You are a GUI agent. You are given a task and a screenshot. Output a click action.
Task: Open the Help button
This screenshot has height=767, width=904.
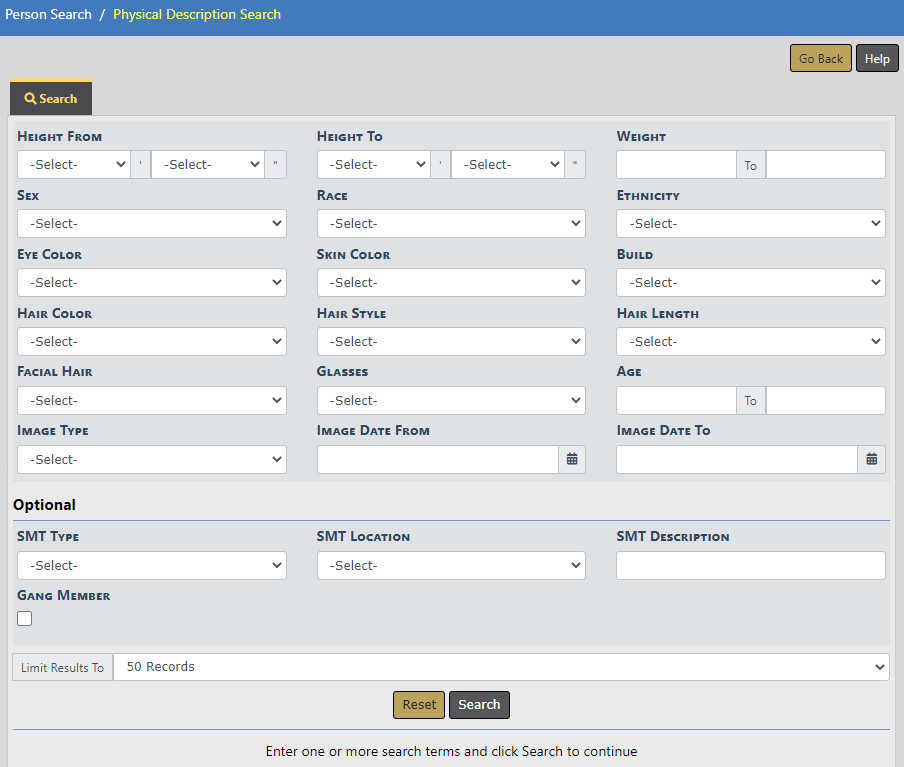[x=877, y=59]
